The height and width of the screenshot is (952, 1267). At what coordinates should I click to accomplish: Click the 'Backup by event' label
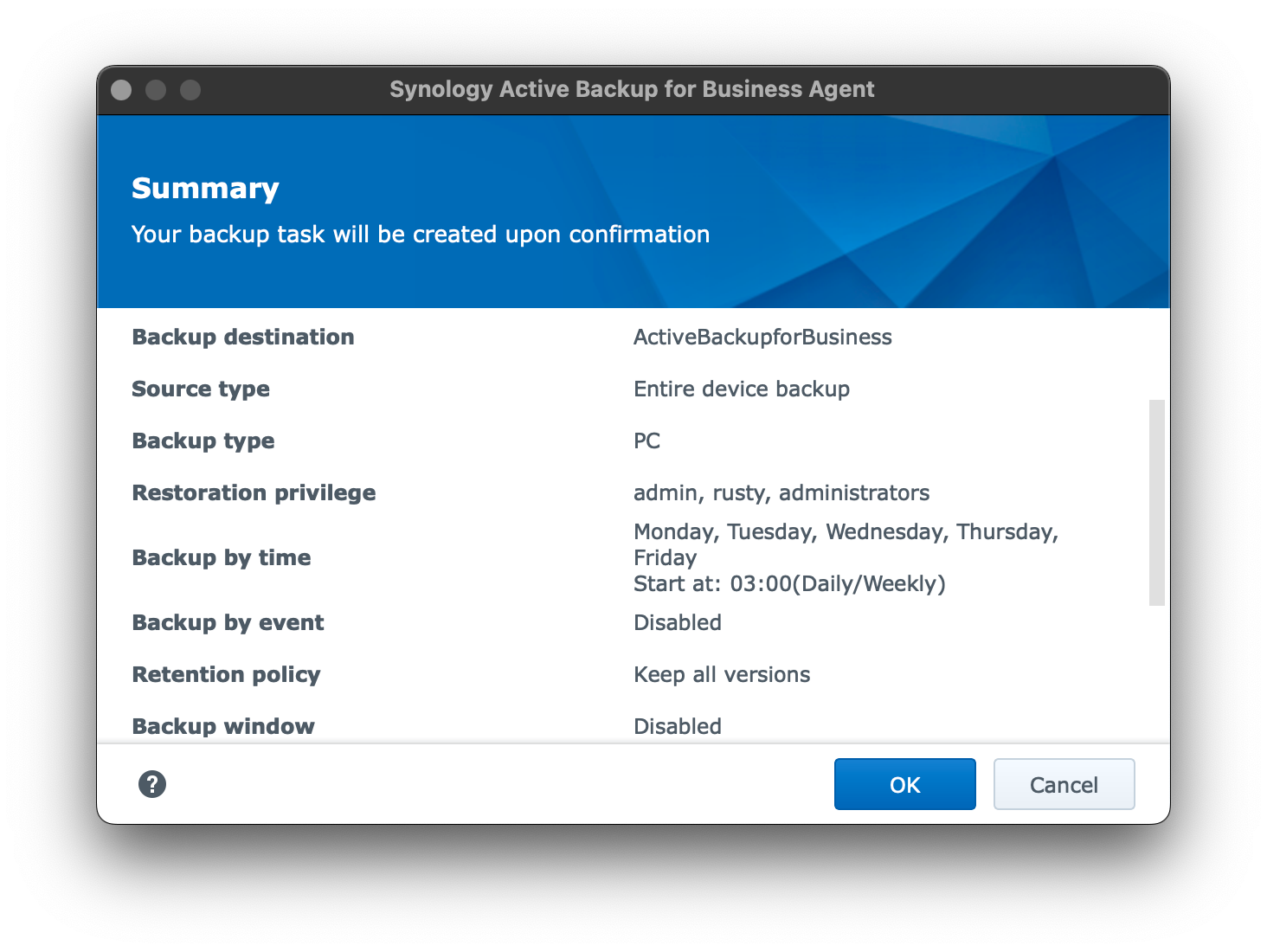(228, 622)
